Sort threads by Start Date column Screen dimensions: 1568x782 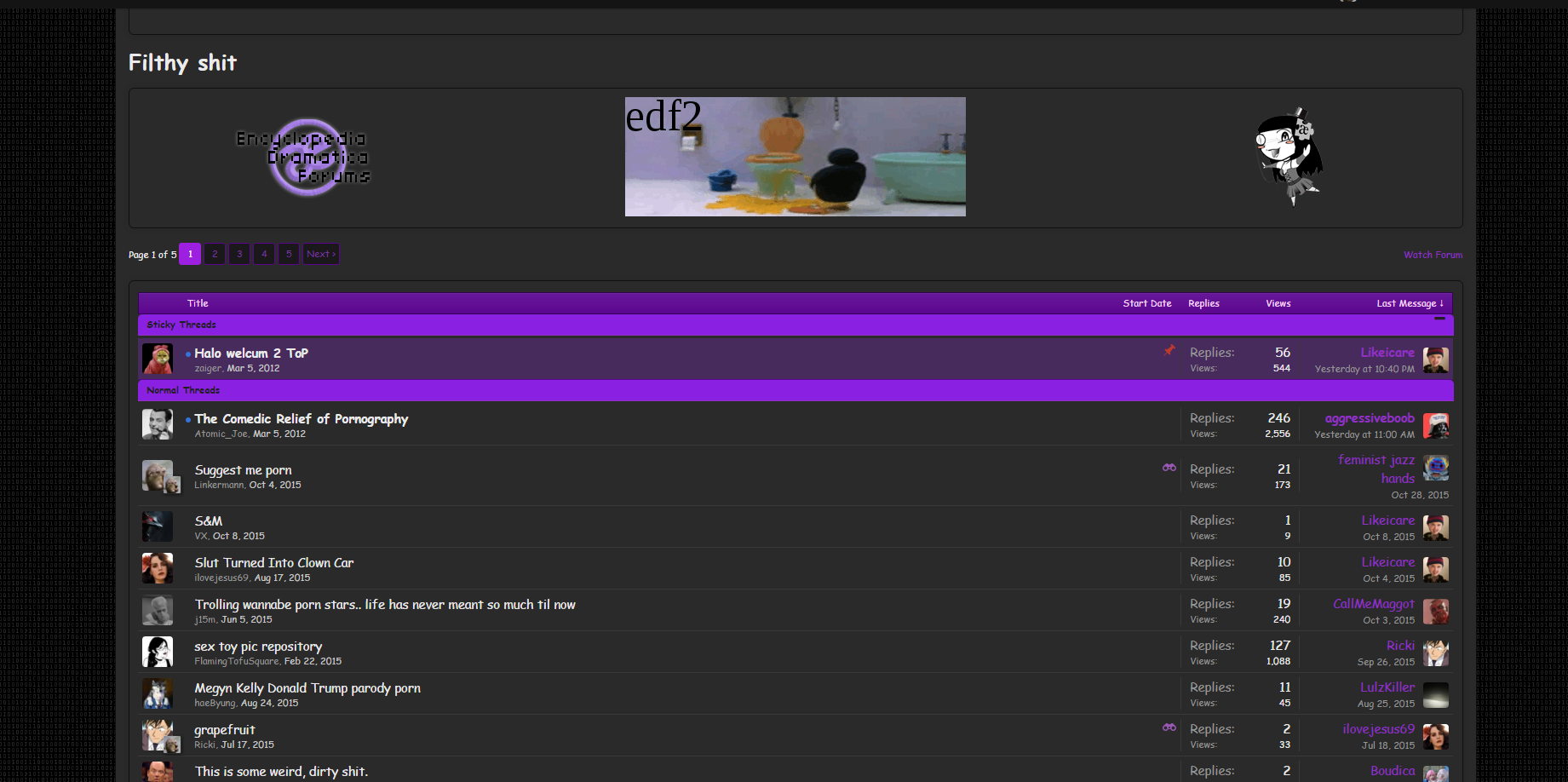click(1147, 303)
